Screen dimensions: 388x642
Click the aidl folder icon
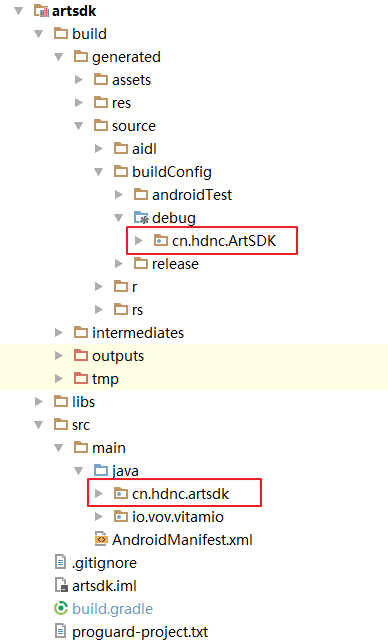tap(121, 148)
